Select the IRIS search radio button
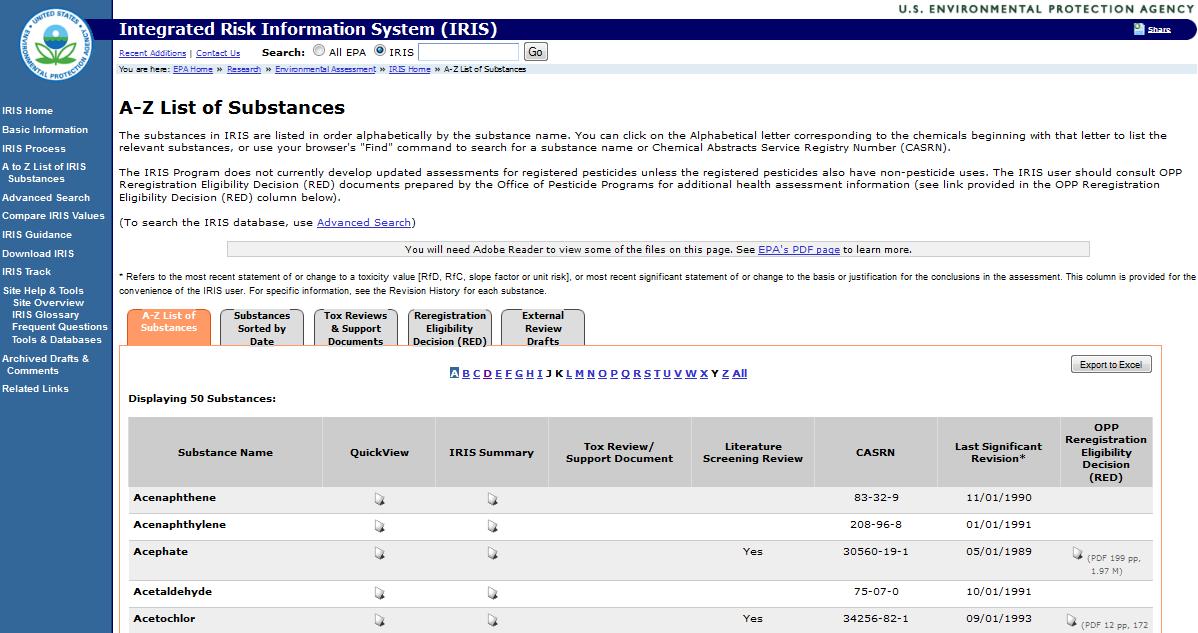1198x633 pixels. [x=380, y=51]
